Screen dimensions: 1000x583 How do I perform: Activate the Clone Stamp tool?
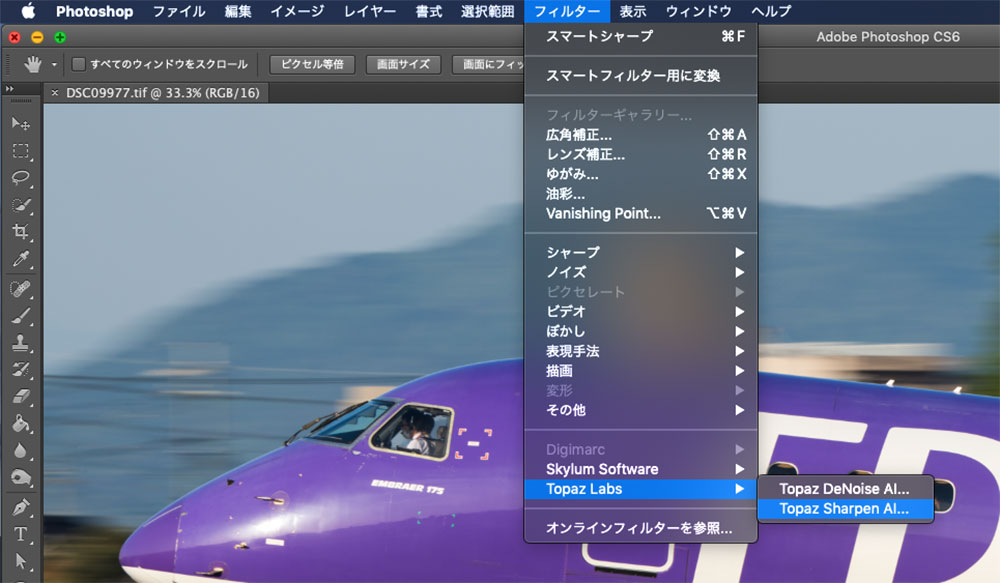[20, 343]
